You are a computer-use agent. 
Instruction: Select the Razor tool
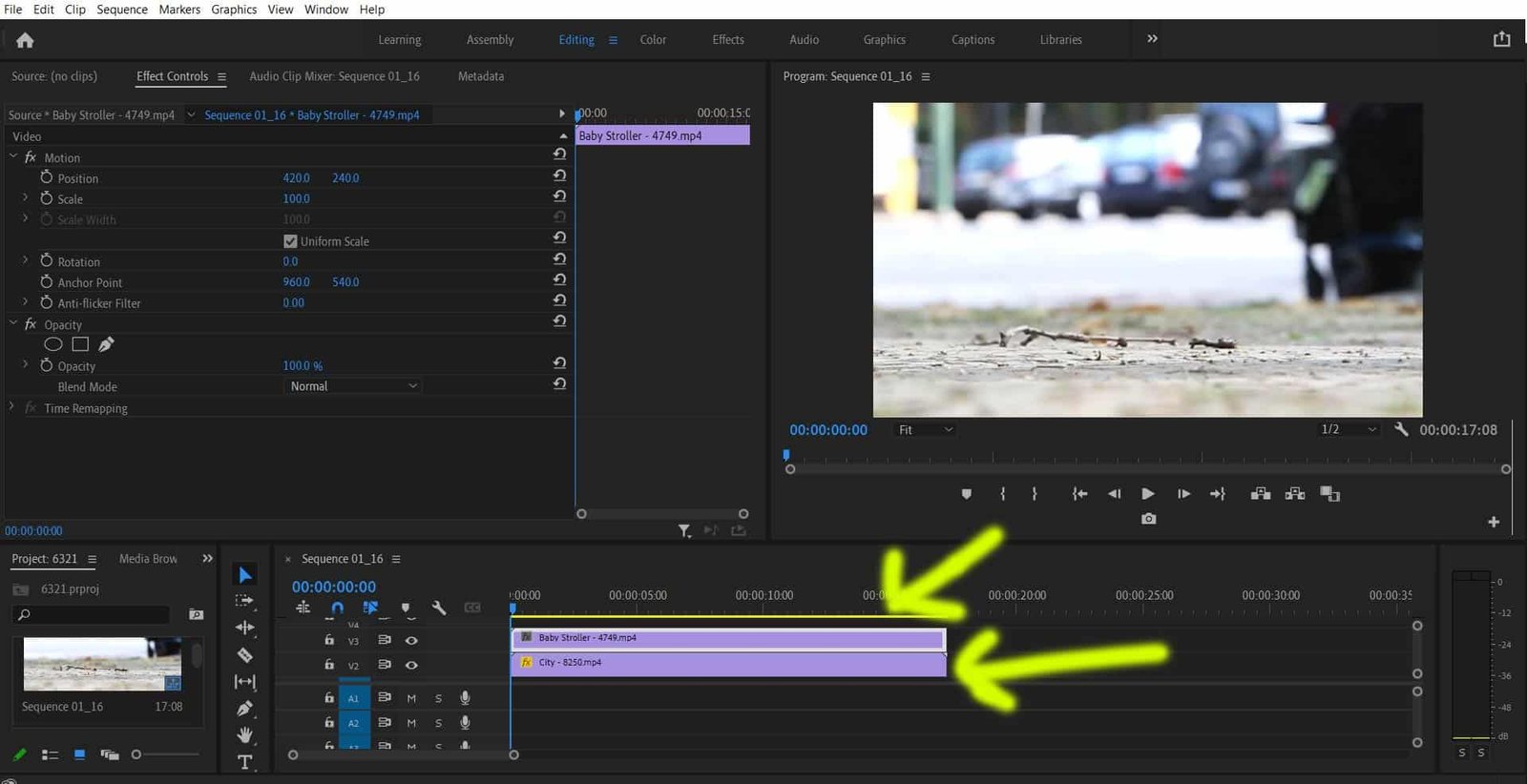(x=245, y=655)
